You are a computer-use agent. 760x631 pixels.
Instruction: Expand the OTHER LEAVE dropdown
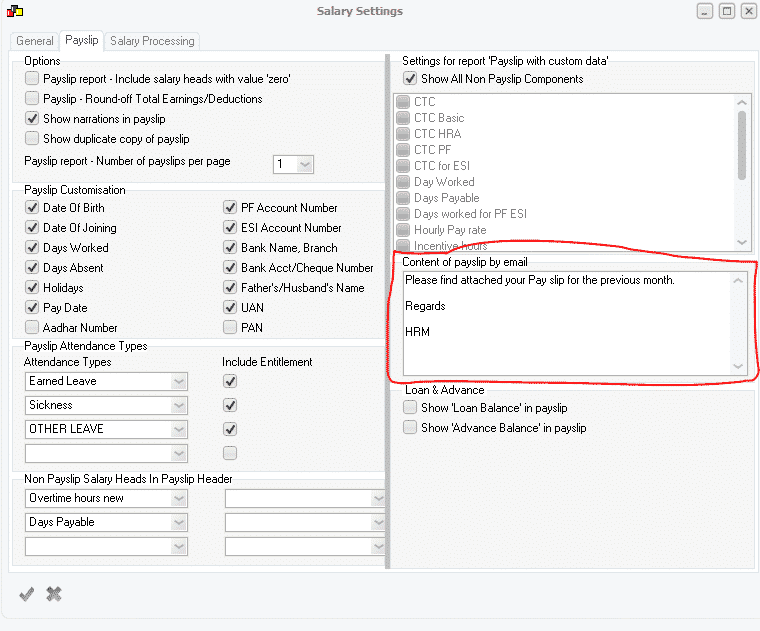[x=179, y=429]
